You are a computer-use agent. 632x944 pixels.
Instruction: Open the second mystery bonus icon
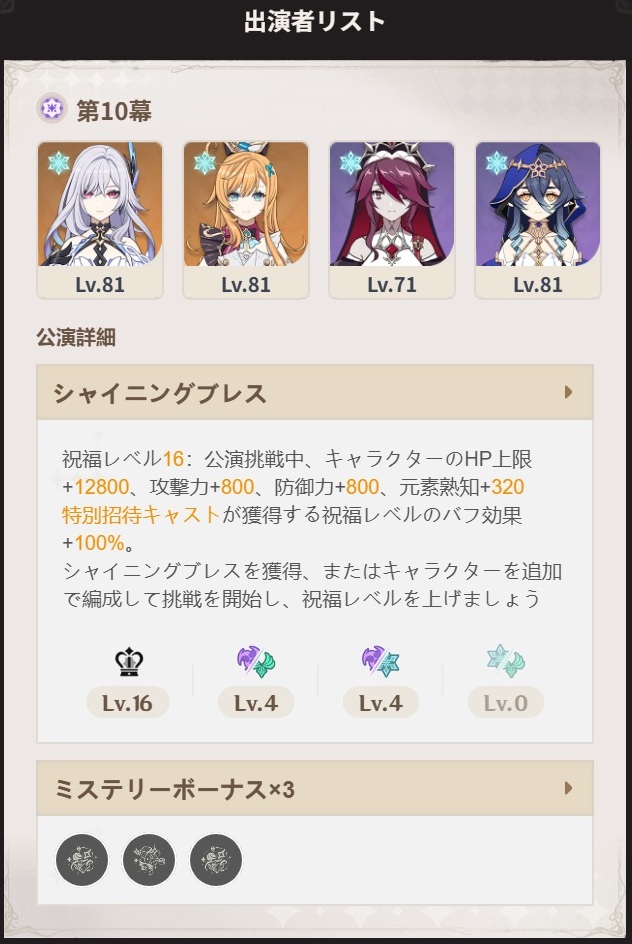point(149,860)
